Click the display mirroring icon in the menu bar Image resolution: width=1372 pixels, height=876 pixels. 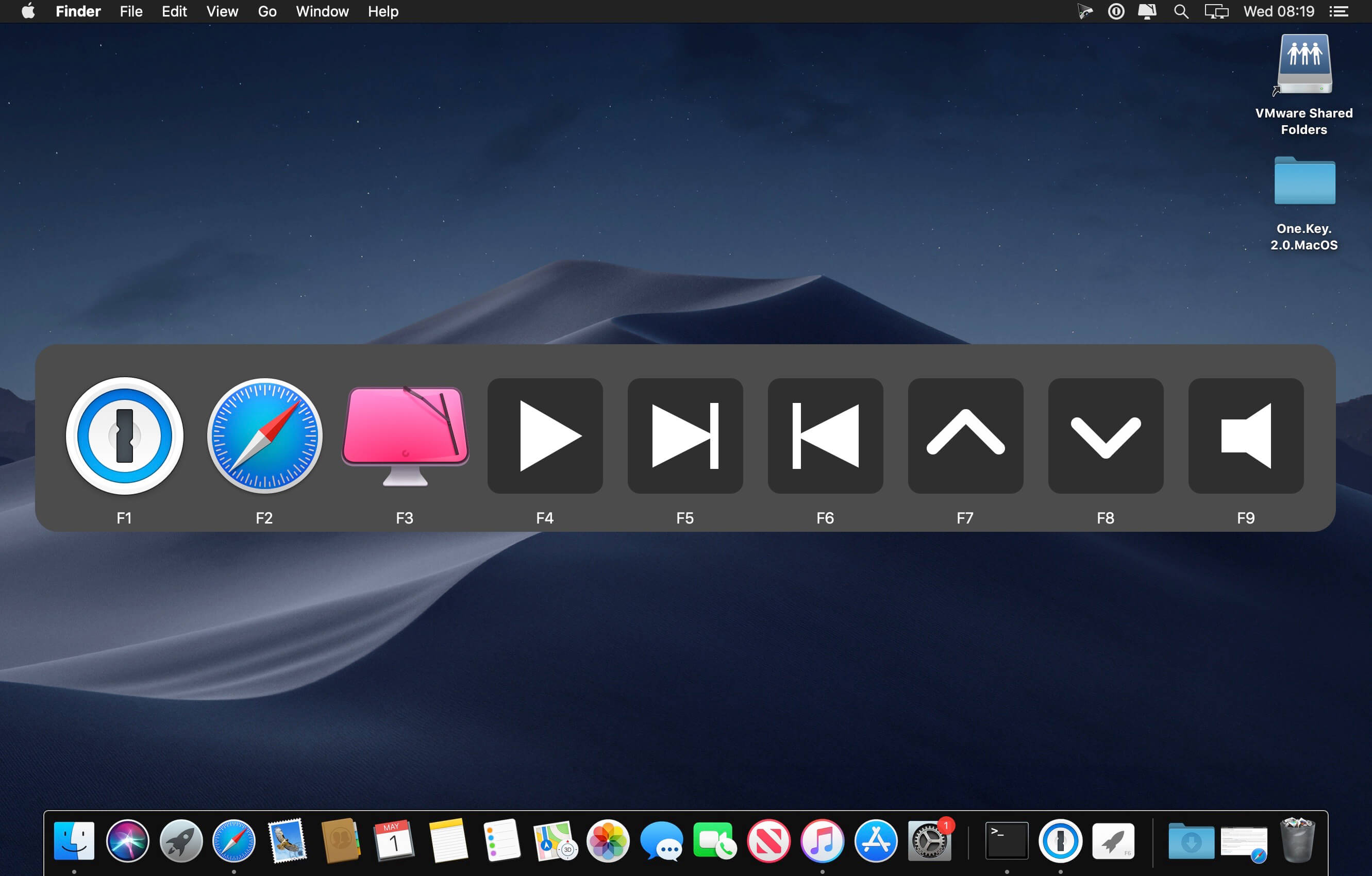[1216, 11]
